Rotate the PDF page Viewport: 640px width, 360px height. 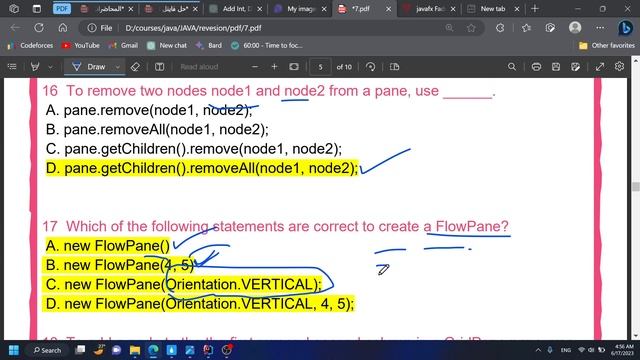coord(371,67)
